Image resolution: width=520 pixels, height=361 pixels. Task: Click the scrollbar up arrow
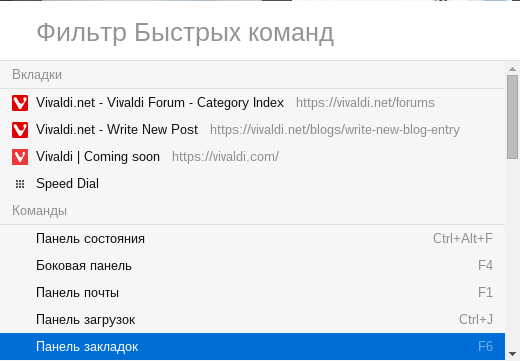pyautogui.click(x=513, y=69)
